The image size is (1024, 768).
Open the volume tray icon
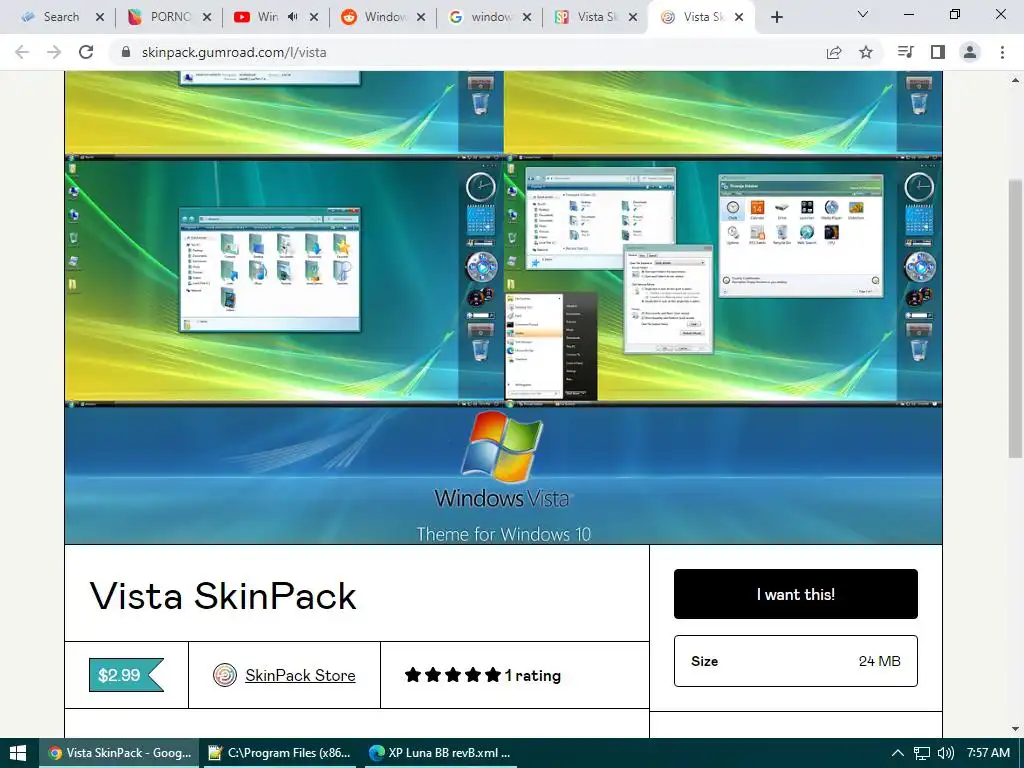click(945, 753)
